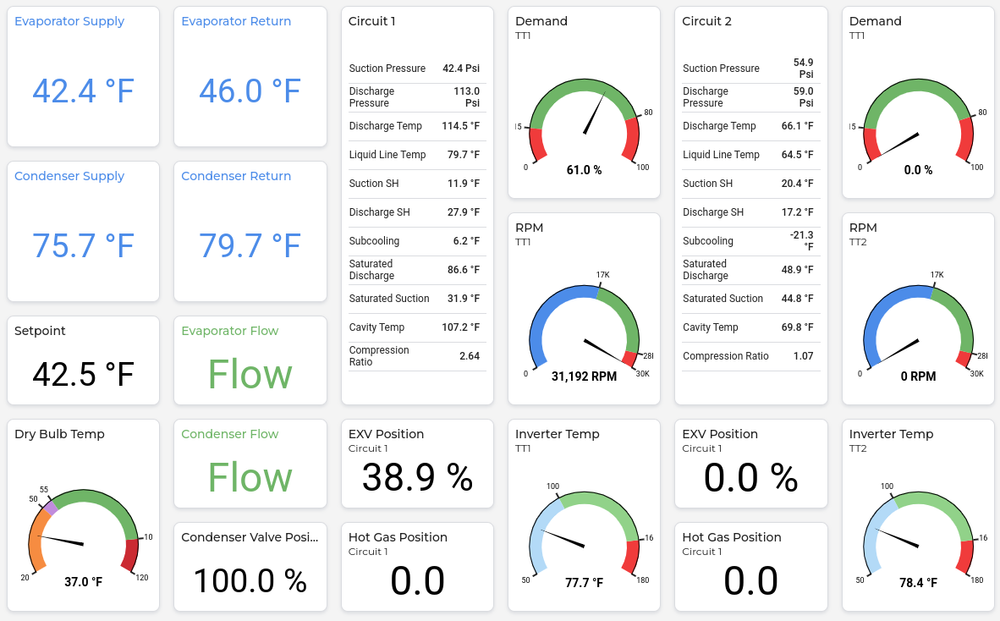Viewport: 1000px width, 621px height.
Task: Click the Condenser Supply 75.7 °F reading
Action: point(84,245)
